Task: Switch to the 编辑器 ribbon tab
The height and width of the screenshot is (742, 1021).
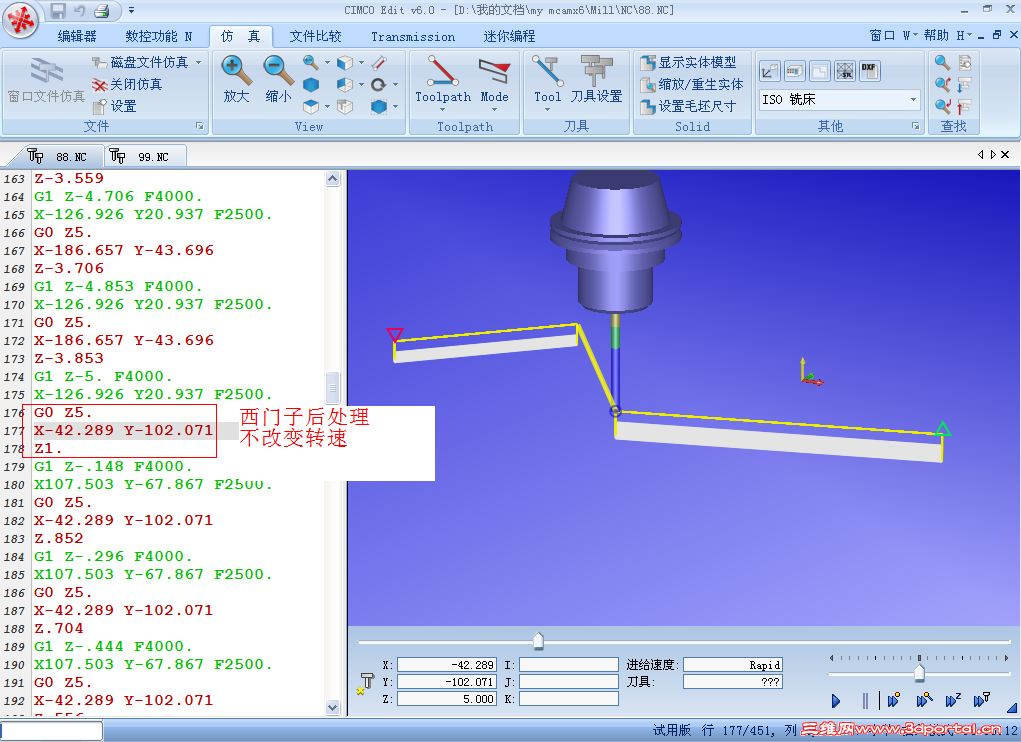Action: click(77, 36)
